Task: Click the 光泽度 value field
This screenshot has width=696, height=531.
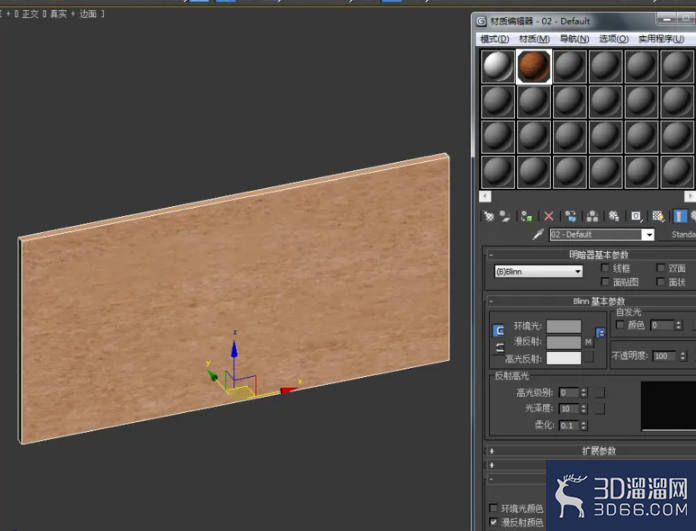Action: 569,408
